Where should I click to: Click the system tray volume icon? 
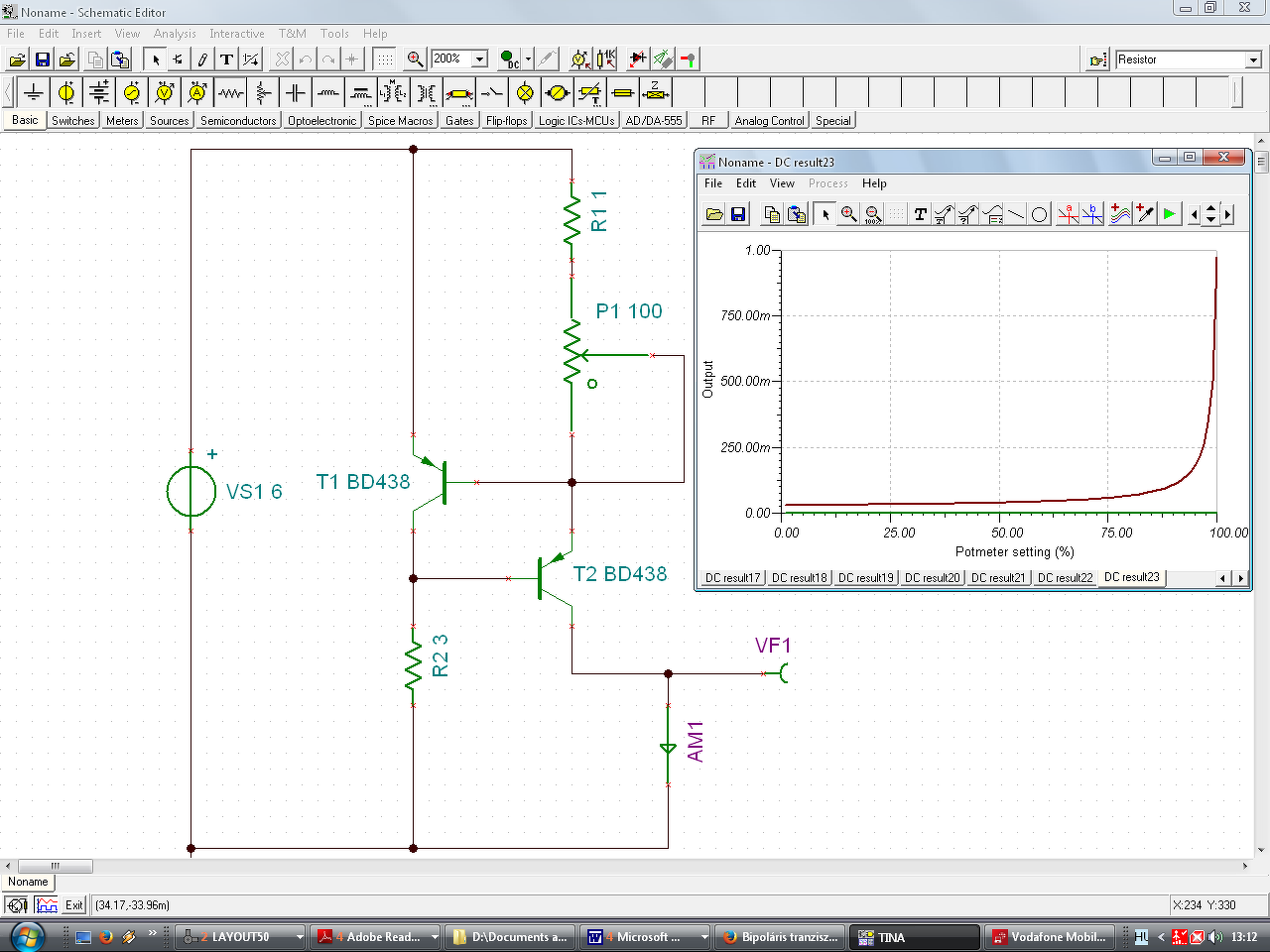[1215, 937]
